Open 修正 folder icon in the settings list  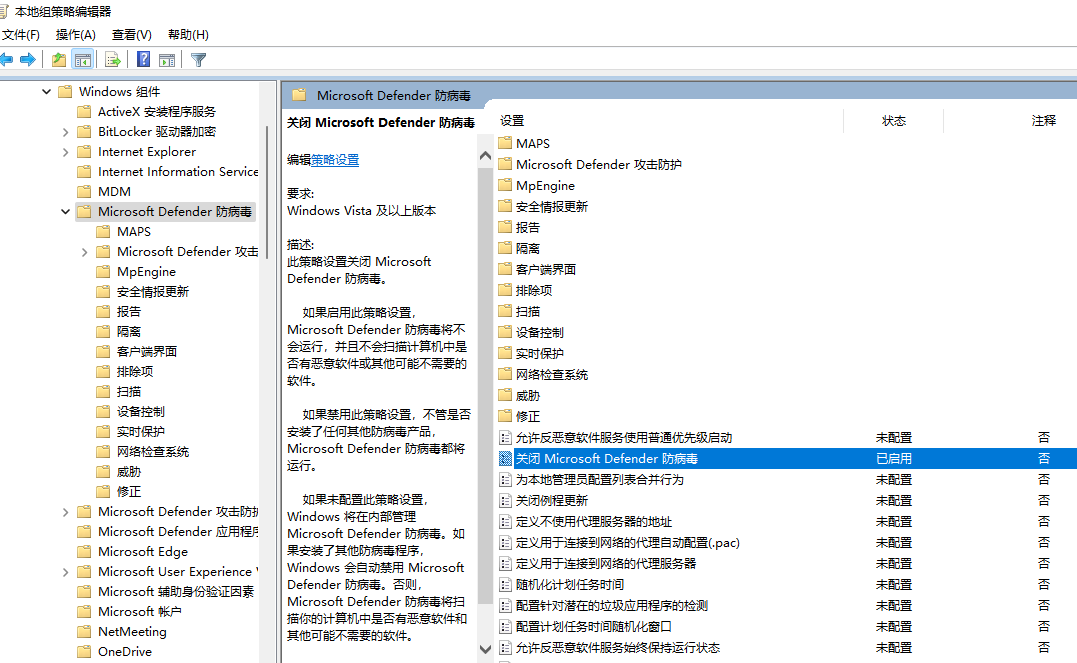point(505,416)
